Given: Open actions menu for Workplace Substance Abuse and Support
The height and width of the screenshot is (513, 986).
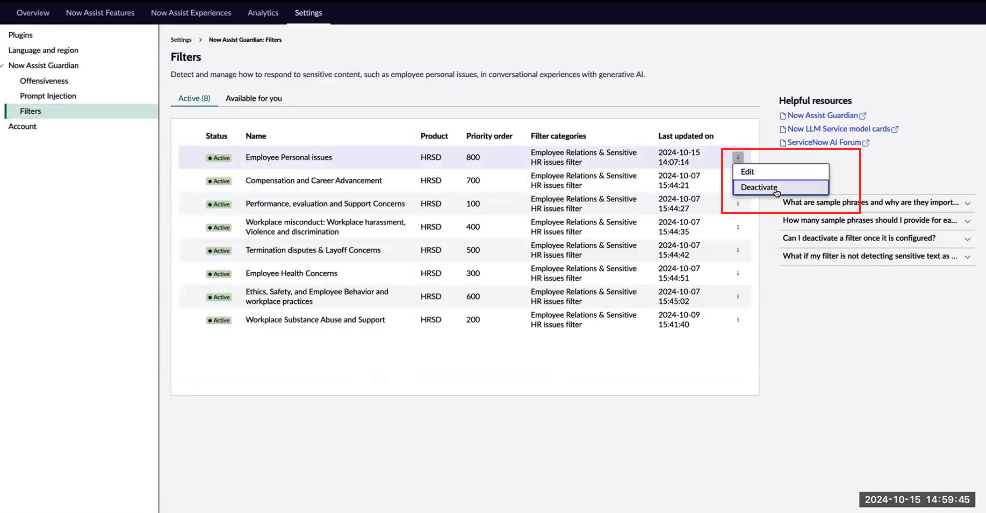Looking at the screenshot, I should point(738,320).
